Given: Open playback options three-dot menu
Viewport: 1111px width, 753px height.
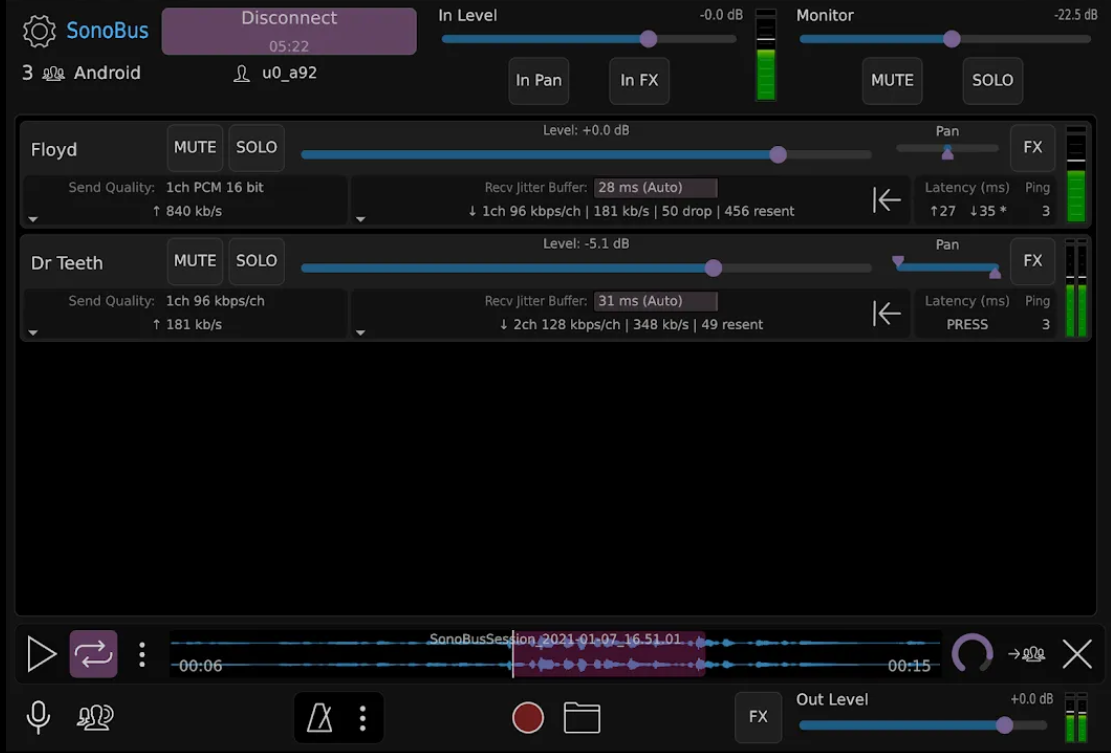Looking at the screenshot, I should point(142,654).
